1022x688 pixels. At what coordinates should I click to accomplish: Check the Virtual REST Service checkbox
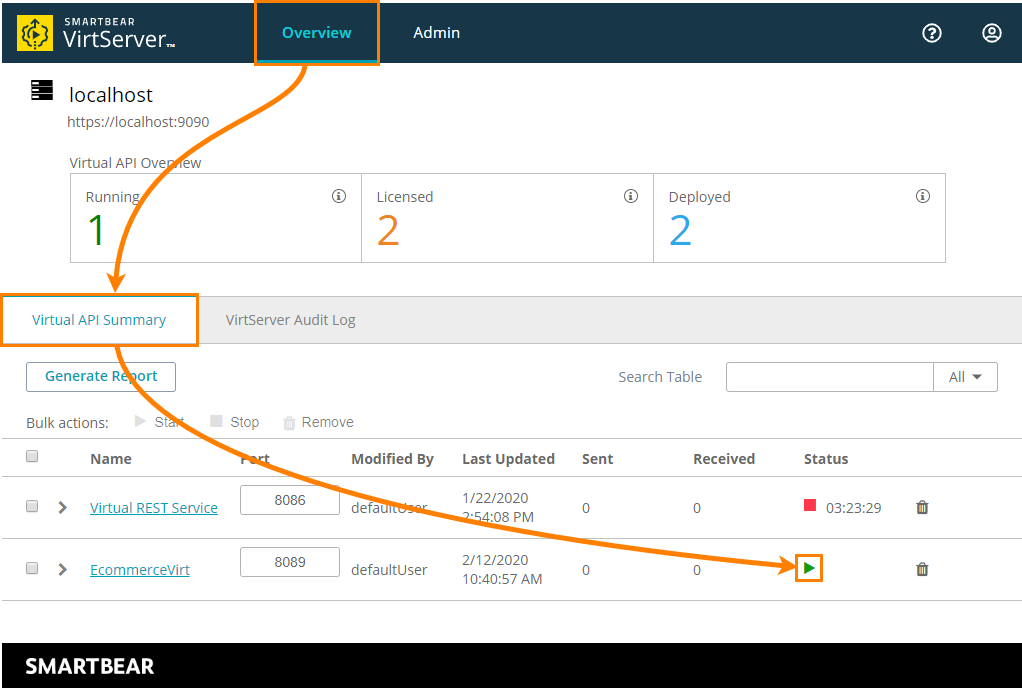click(32, 506)
